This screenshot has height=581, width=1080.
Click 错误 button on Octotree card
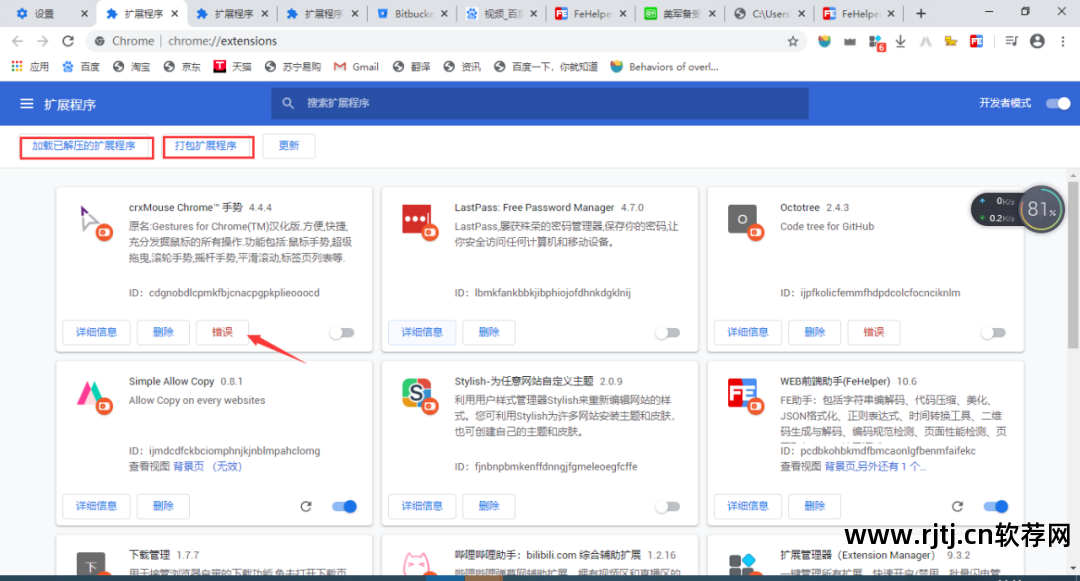(x=873, y=332)
